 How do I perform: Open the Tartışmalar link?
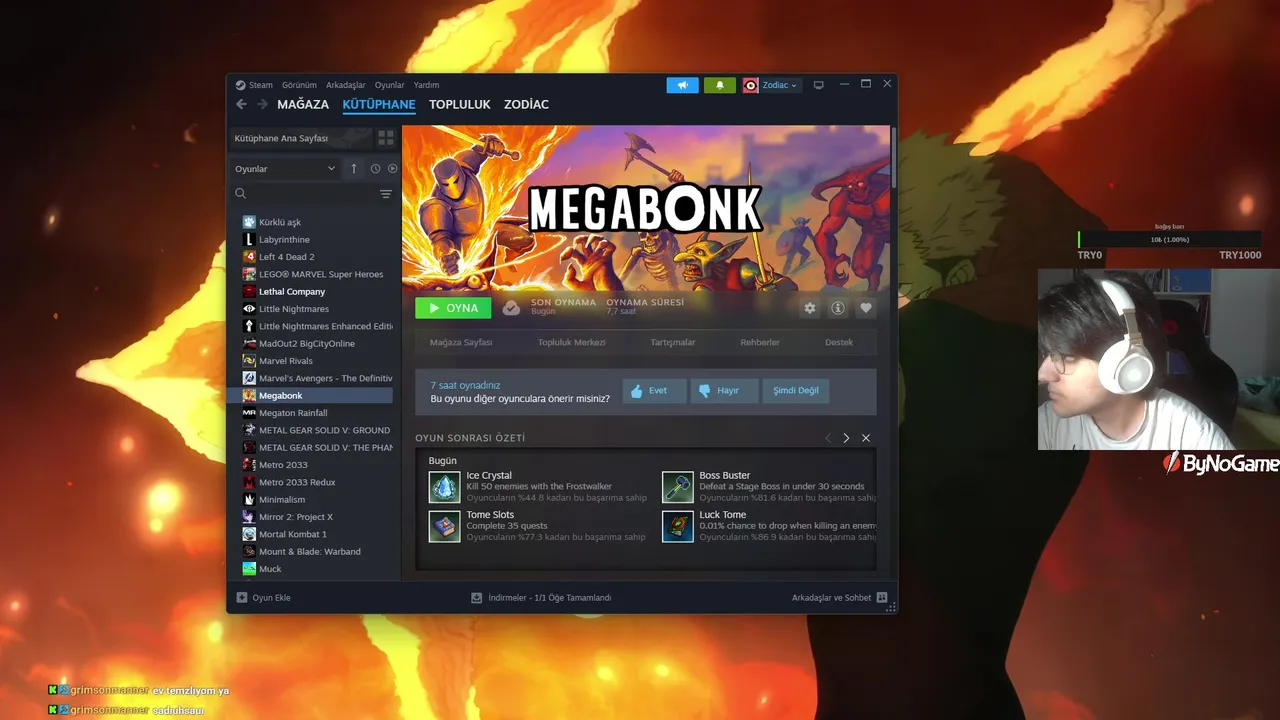(x=673, y=342)
